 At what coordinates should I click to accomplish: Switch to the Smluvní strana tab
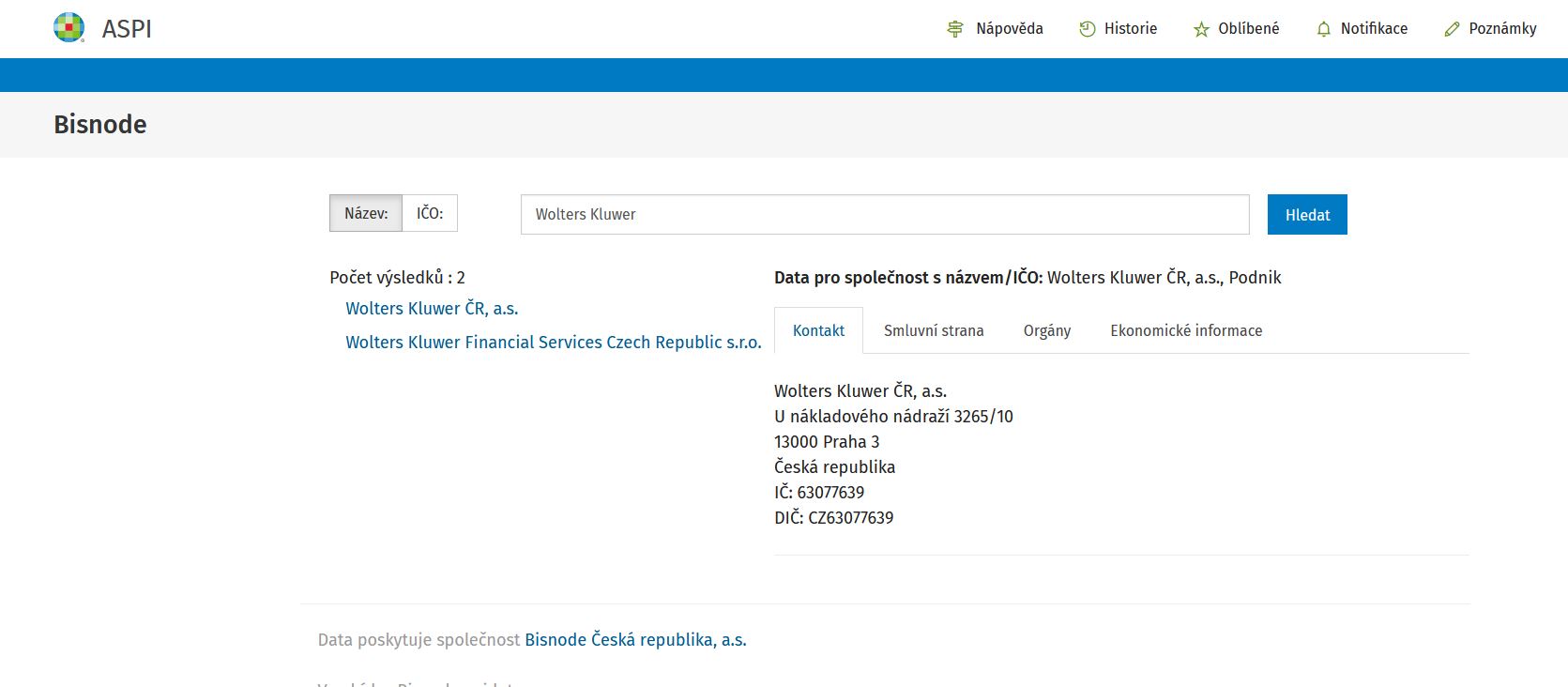(x=934, y=330)
